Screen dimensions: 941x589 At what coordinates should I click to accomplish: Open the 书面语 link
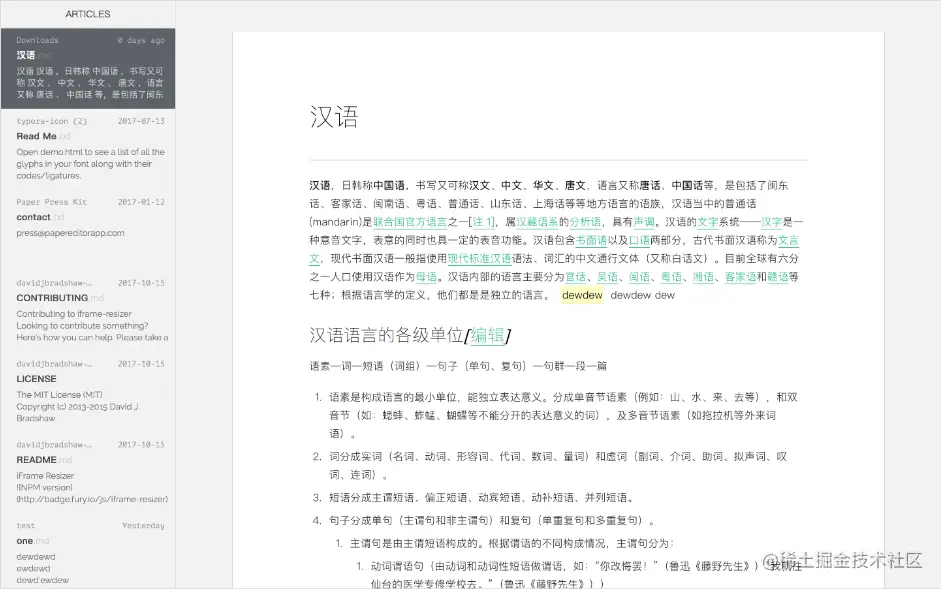click(x=591, y=240)
